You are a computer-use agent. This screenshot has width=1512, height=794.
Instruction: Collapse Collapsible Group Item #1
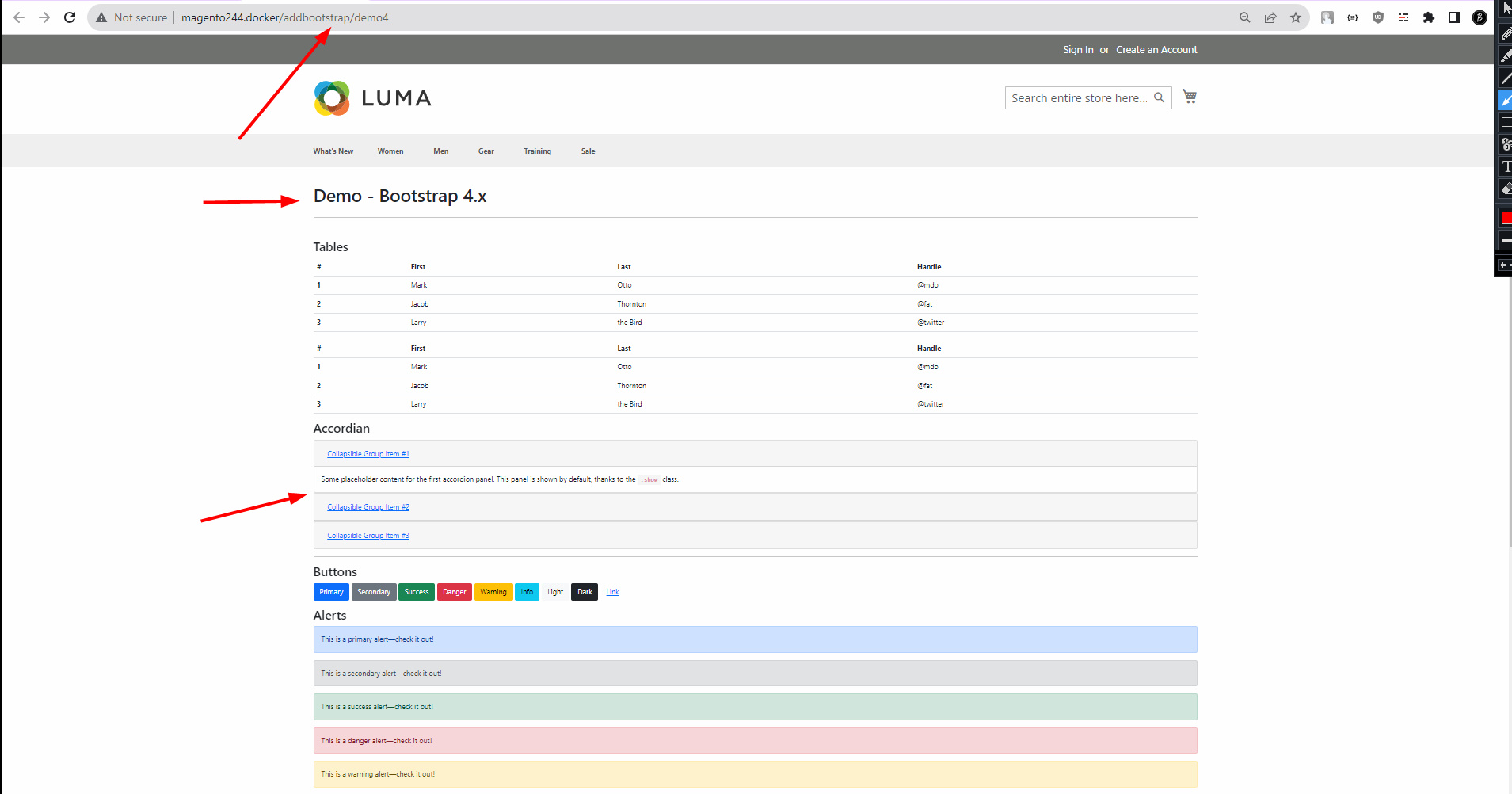pyautogui.click(x=368, y=453)
